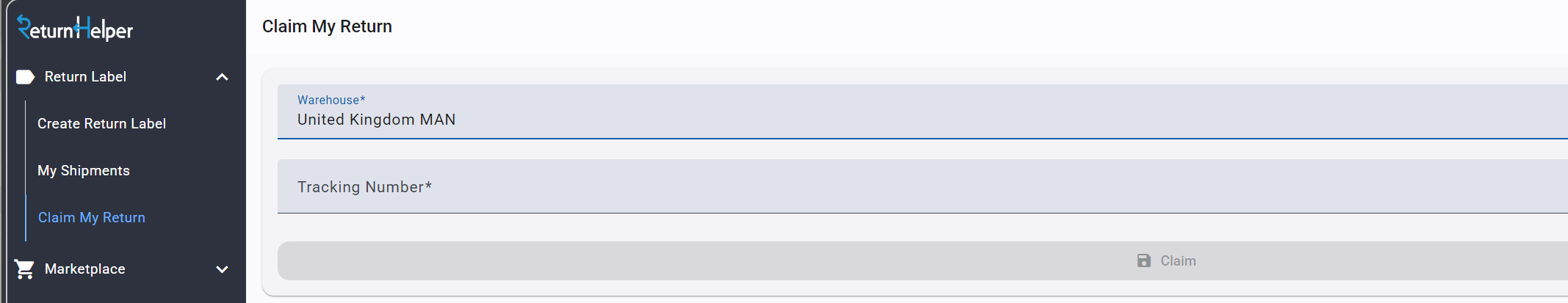
Task: Click the Marketplace menu text
Action: coord(84,269)
